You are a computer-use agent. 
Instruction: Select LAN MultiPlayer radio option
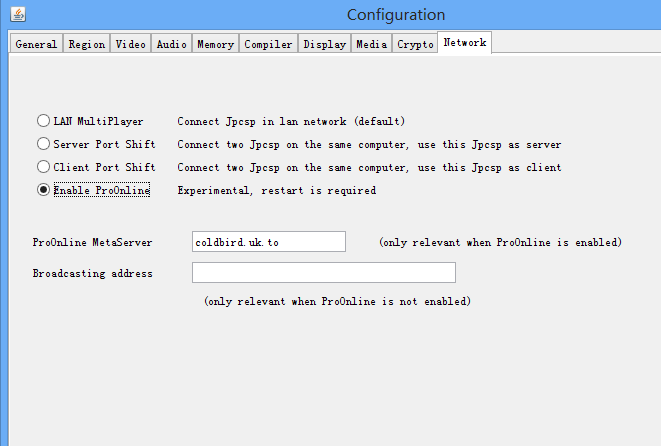coord(44,121)
